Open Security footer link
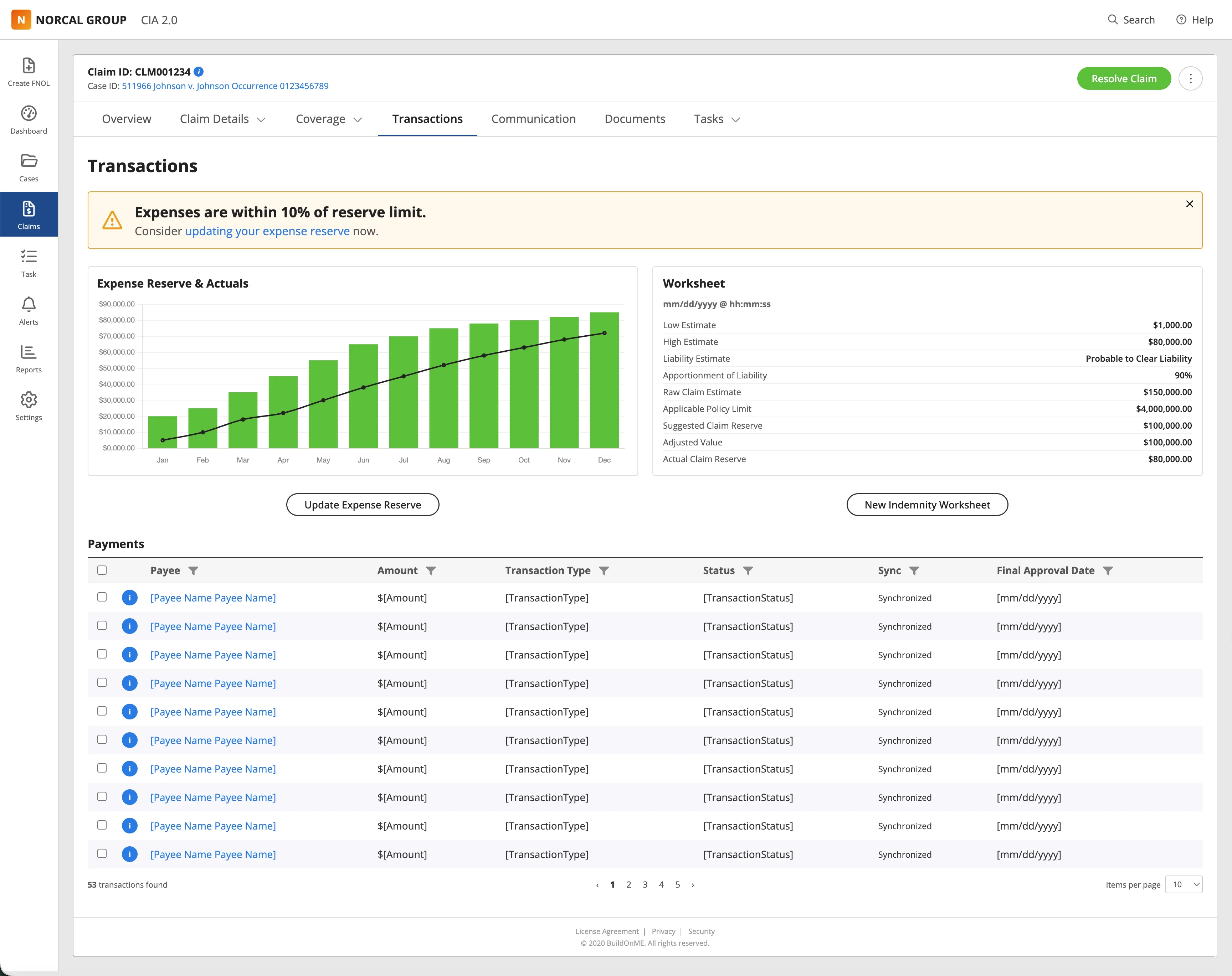1232x976 pixels. tap(701, 931)
